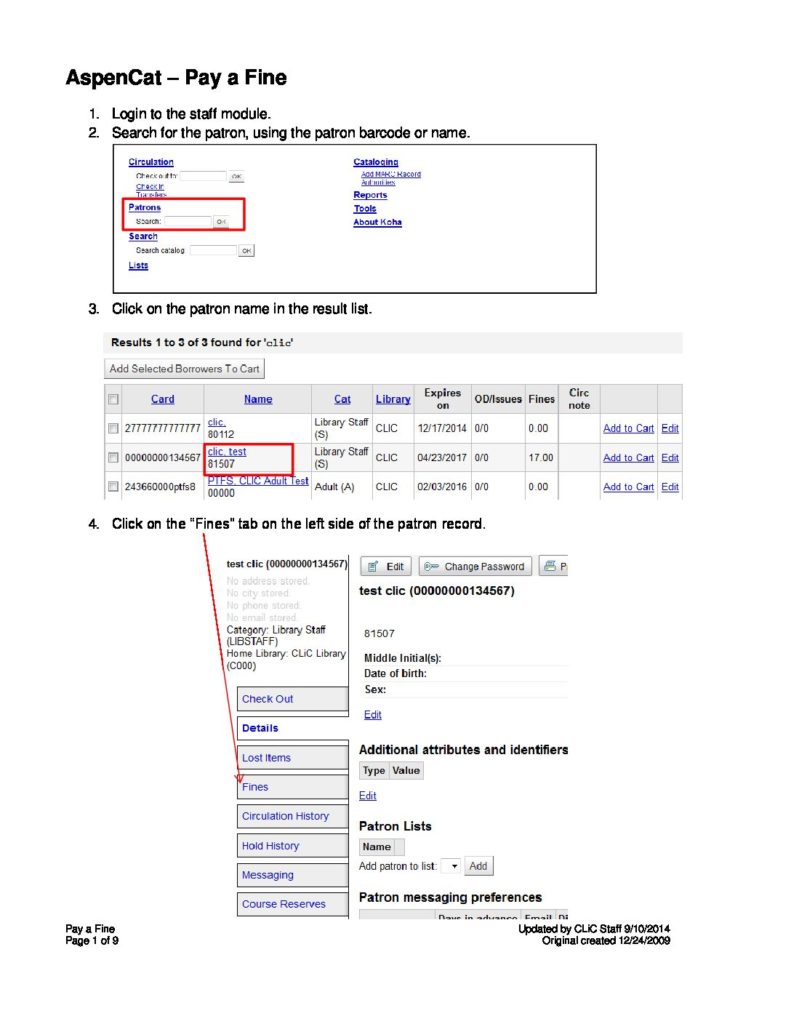Switch to the Circulation History tab
791x1024 pixels.
tap(285, 816)
